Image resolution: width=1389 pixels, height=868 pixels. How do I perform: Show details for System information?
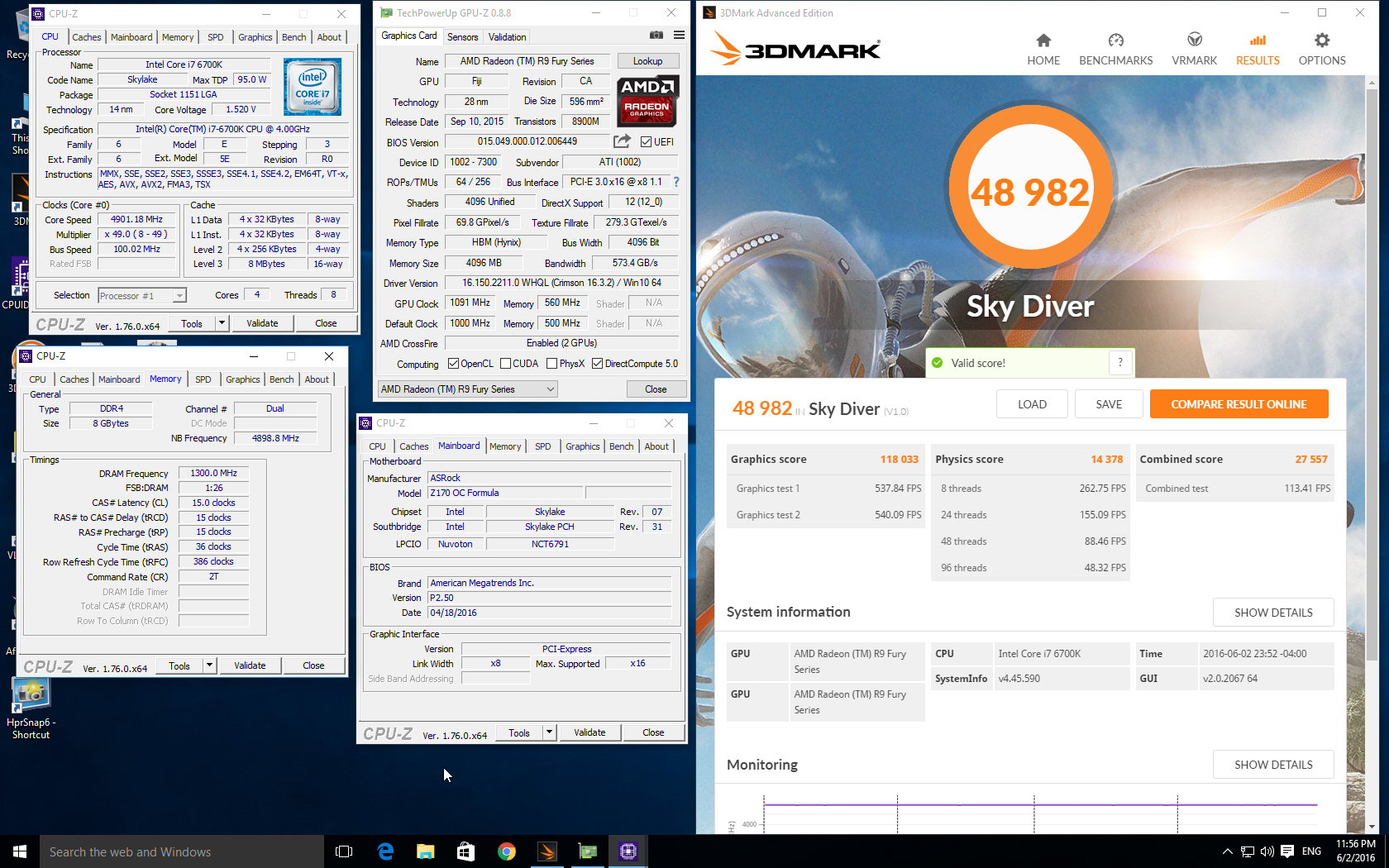(1273, 613)
